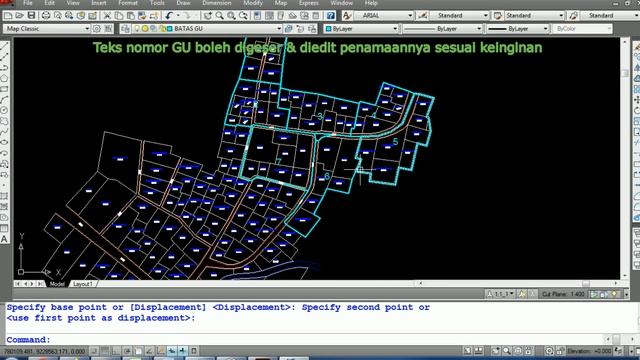Open the Dimension menu
The width and height of the screenshot is (640, 360).
(217, 3)
